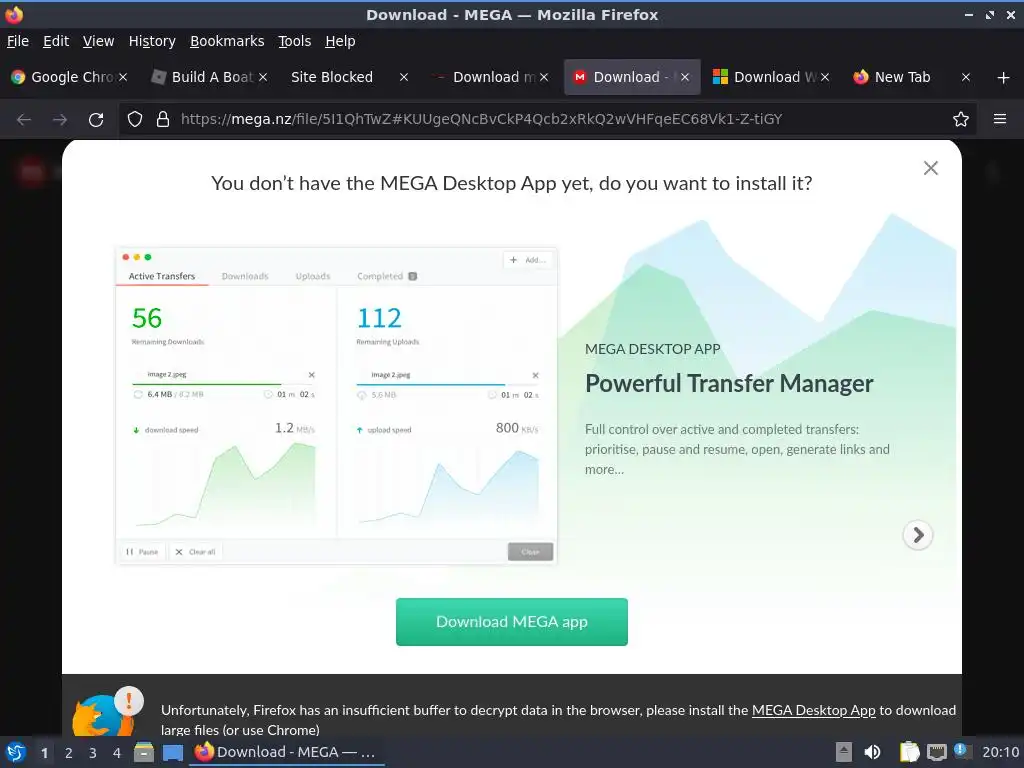Reload the current page
The height and width of the screenshot is (768, 1024).
click(x=96, y=120)
